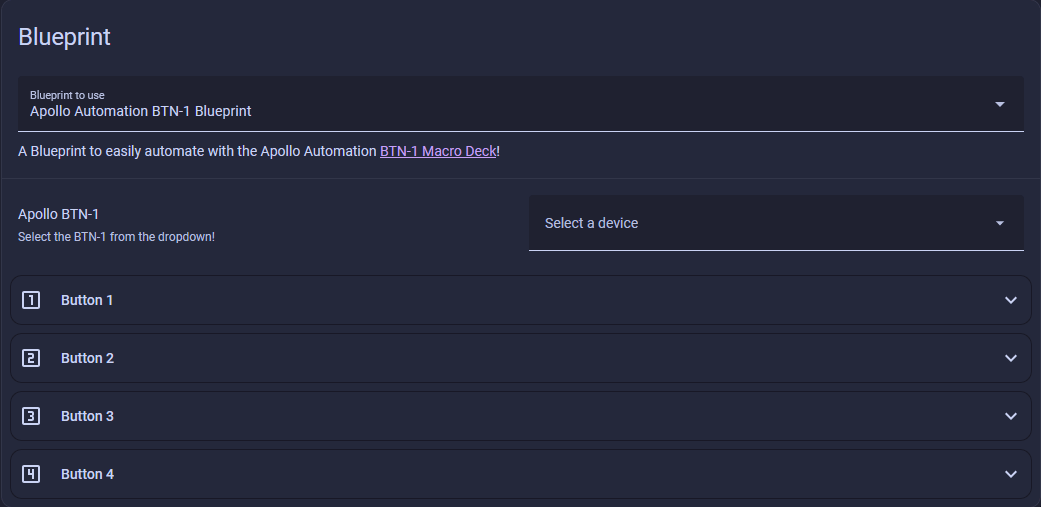Click the arrow in Select a device dropdown

tap(999, 223)
